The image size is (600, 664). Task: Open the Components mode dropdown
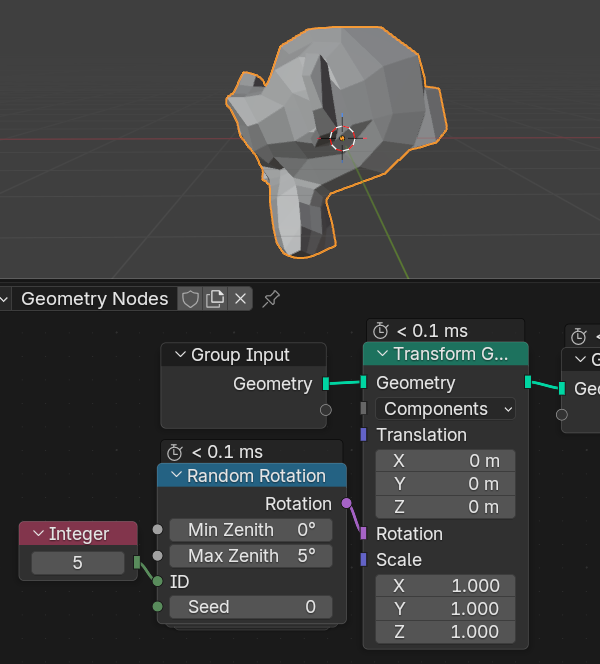(446, 409)
